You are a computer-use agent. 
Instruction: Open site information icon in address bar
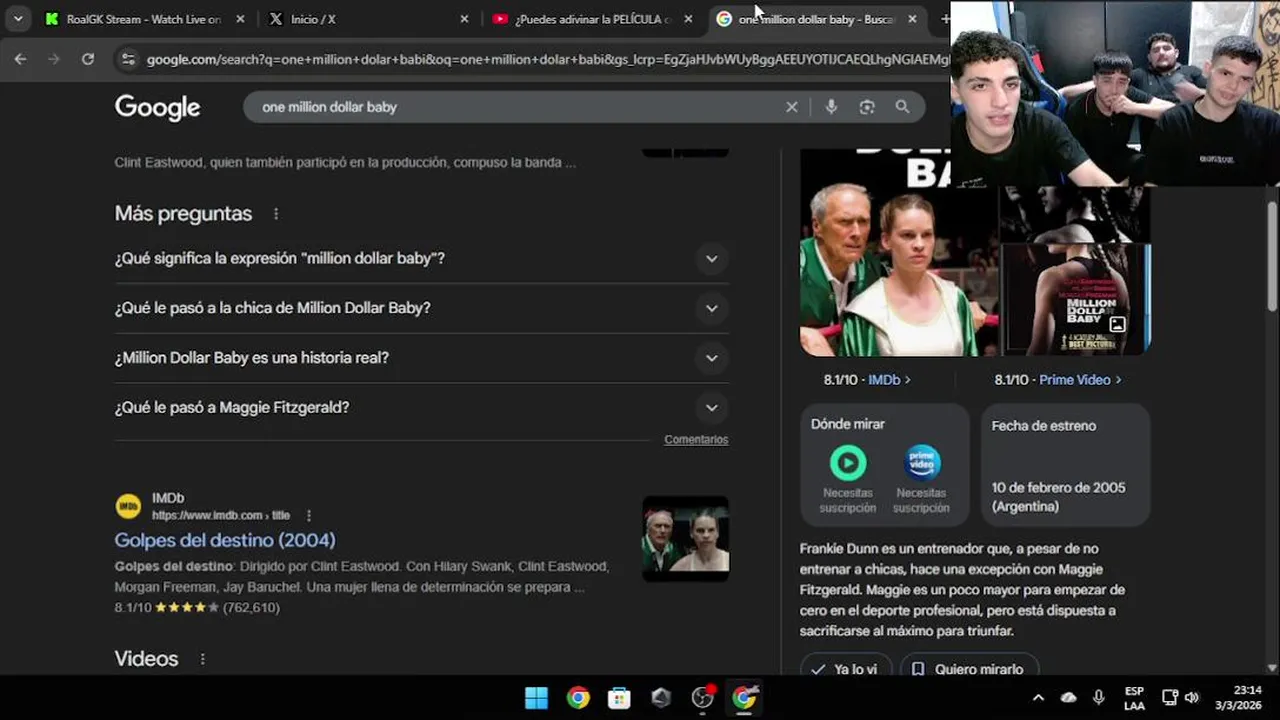127,59
